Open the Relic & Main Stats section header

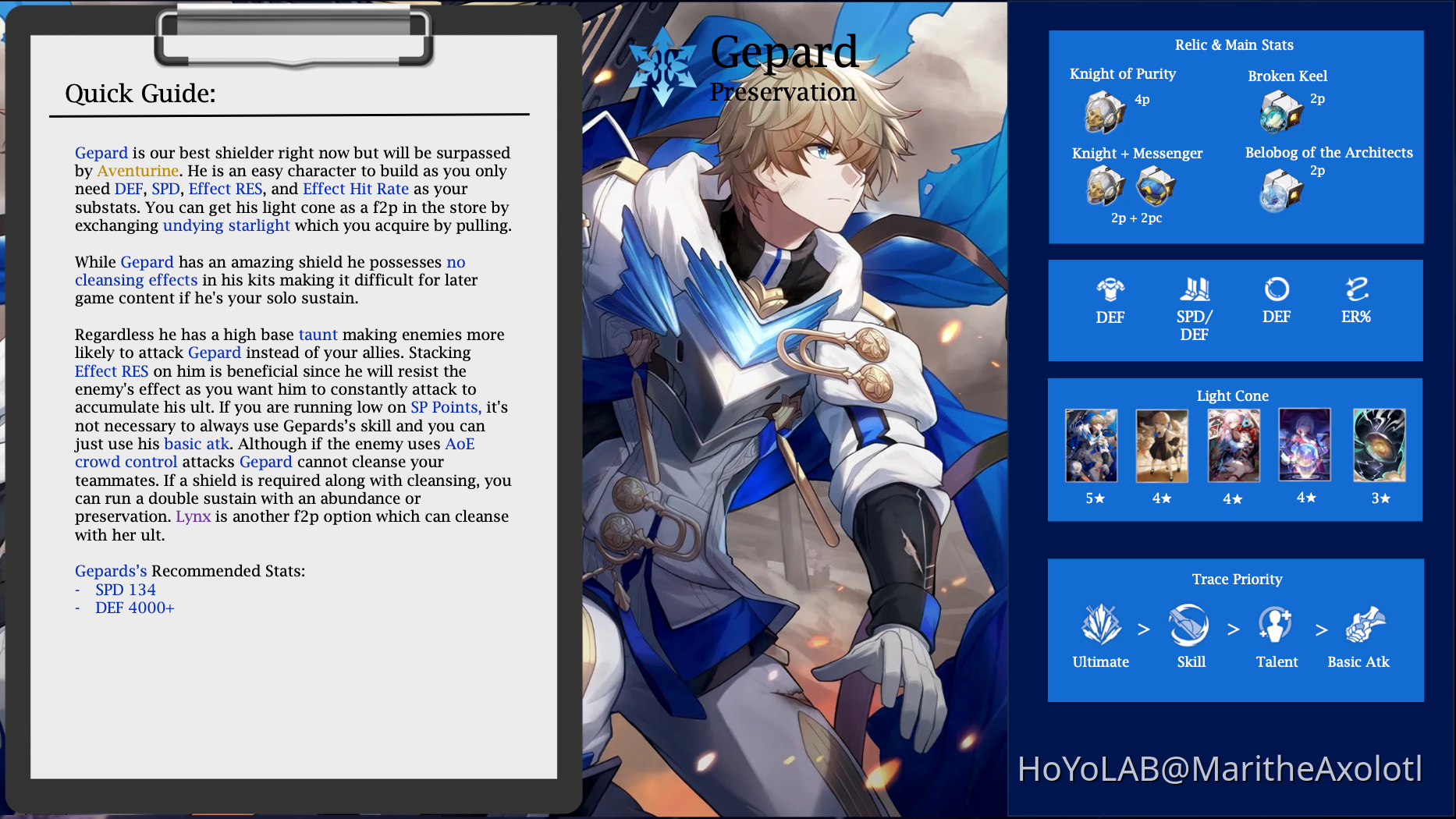point(1234,44)
